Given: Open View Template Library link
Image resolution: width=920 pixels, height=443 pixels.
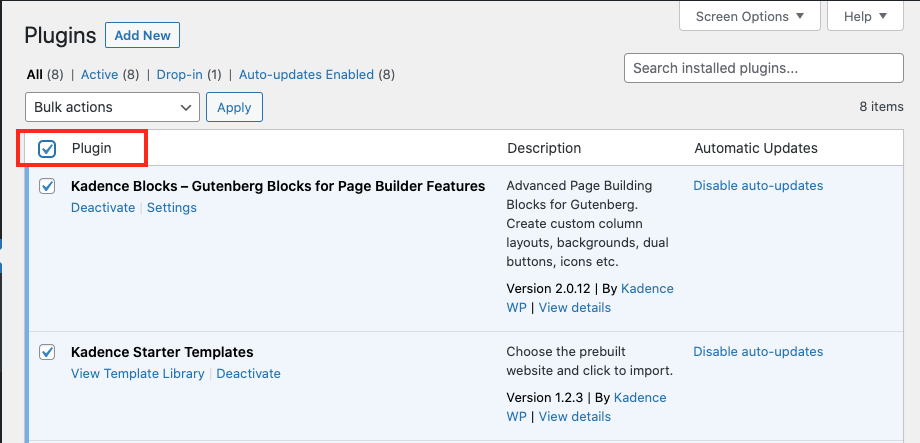Looking at the screenshot, I should 137,374.
